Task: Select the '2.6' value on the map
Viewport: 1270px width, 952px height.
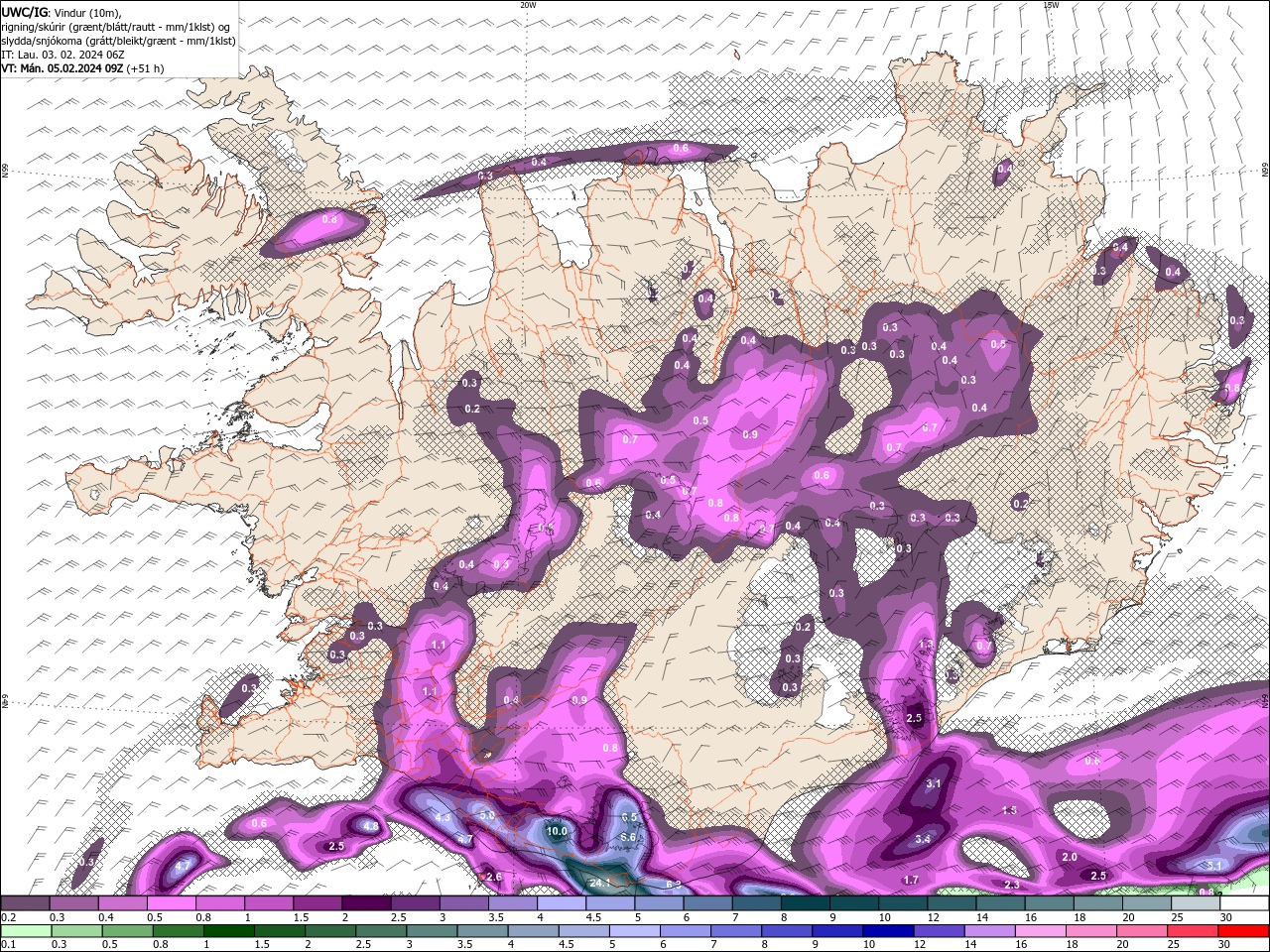Action: 494,877
